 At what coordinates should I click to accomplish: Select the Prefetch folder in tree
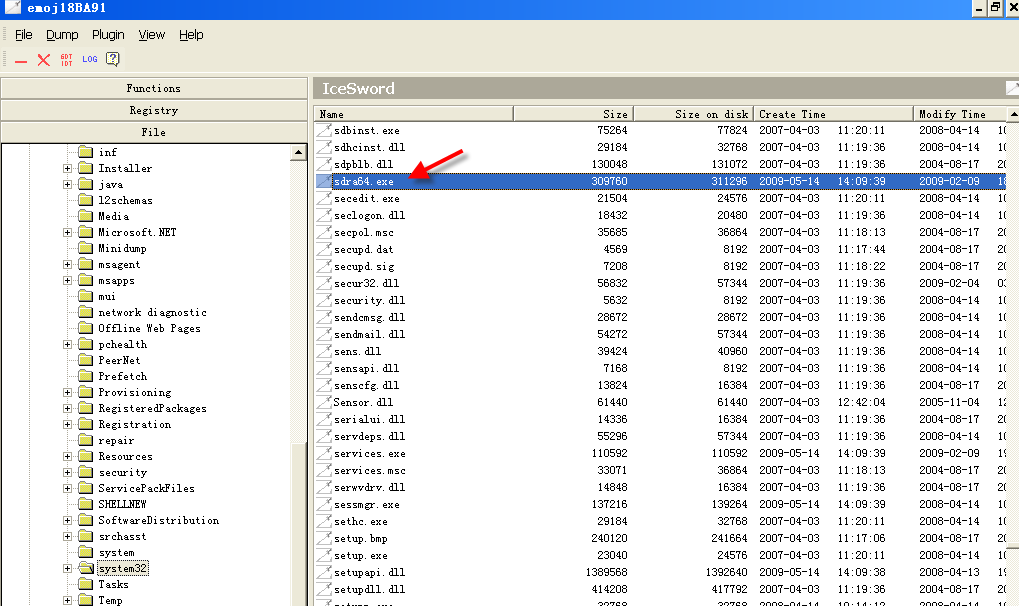point(122,376)
